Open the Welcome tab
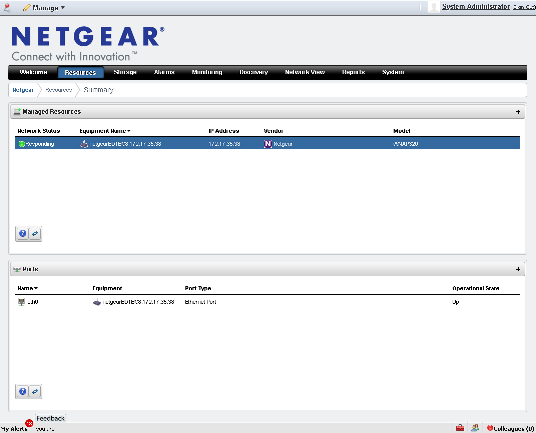Image resolution: width=536 pixels, height=433 pixels. pos(34,72)
